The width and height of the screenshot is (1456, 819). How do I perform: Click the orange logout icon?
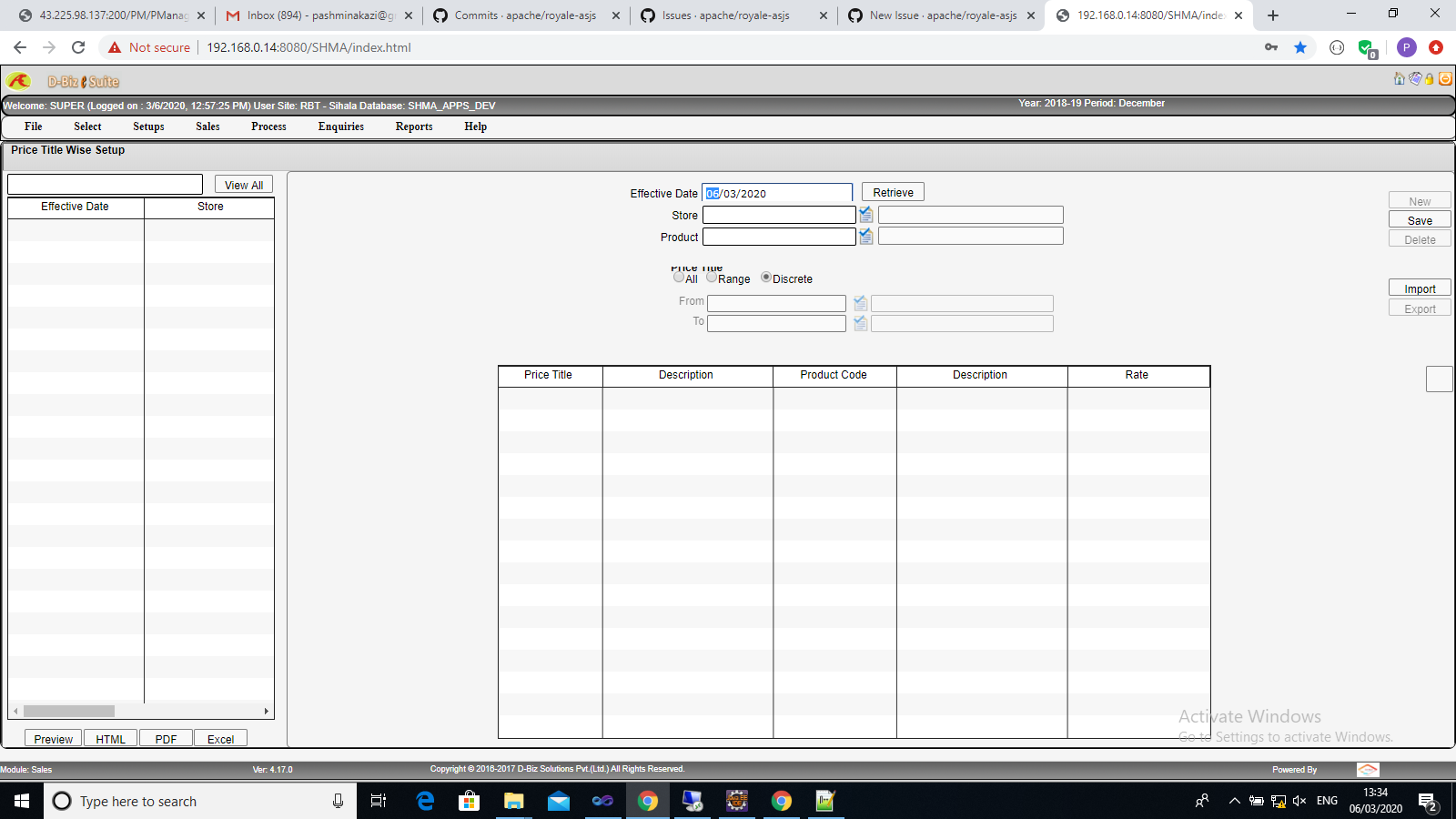click(1445, 78)
